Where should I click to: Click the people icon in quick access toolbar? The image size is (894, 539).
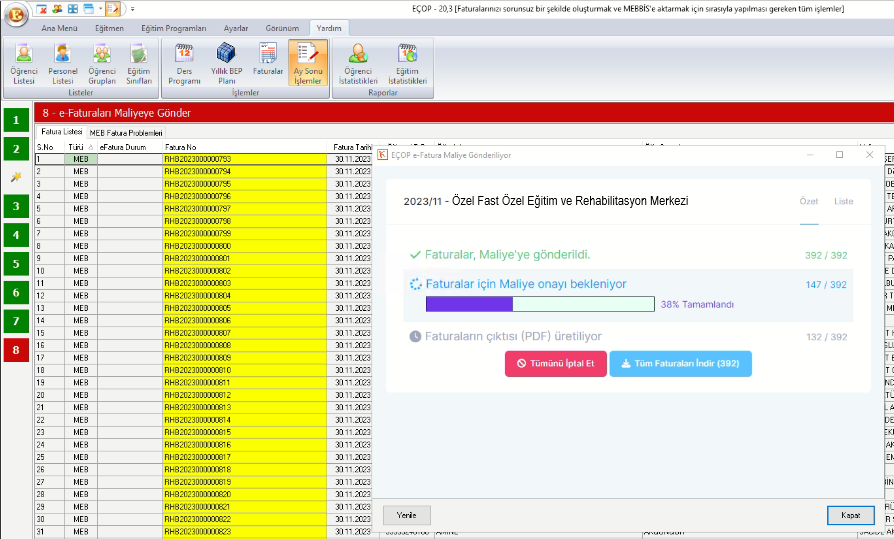pos(57,9)
